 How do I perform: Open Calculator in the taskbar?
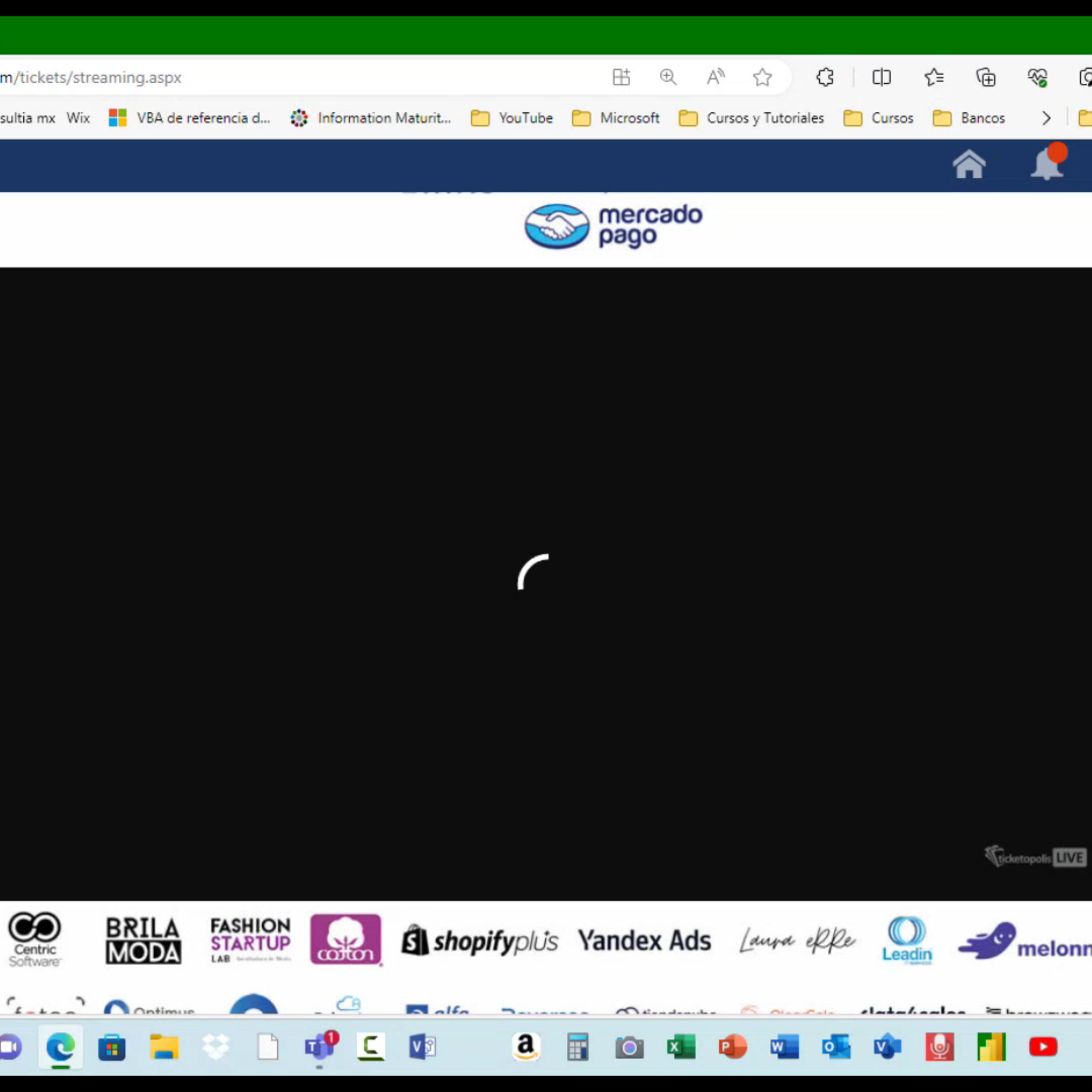click(578, 1047)
